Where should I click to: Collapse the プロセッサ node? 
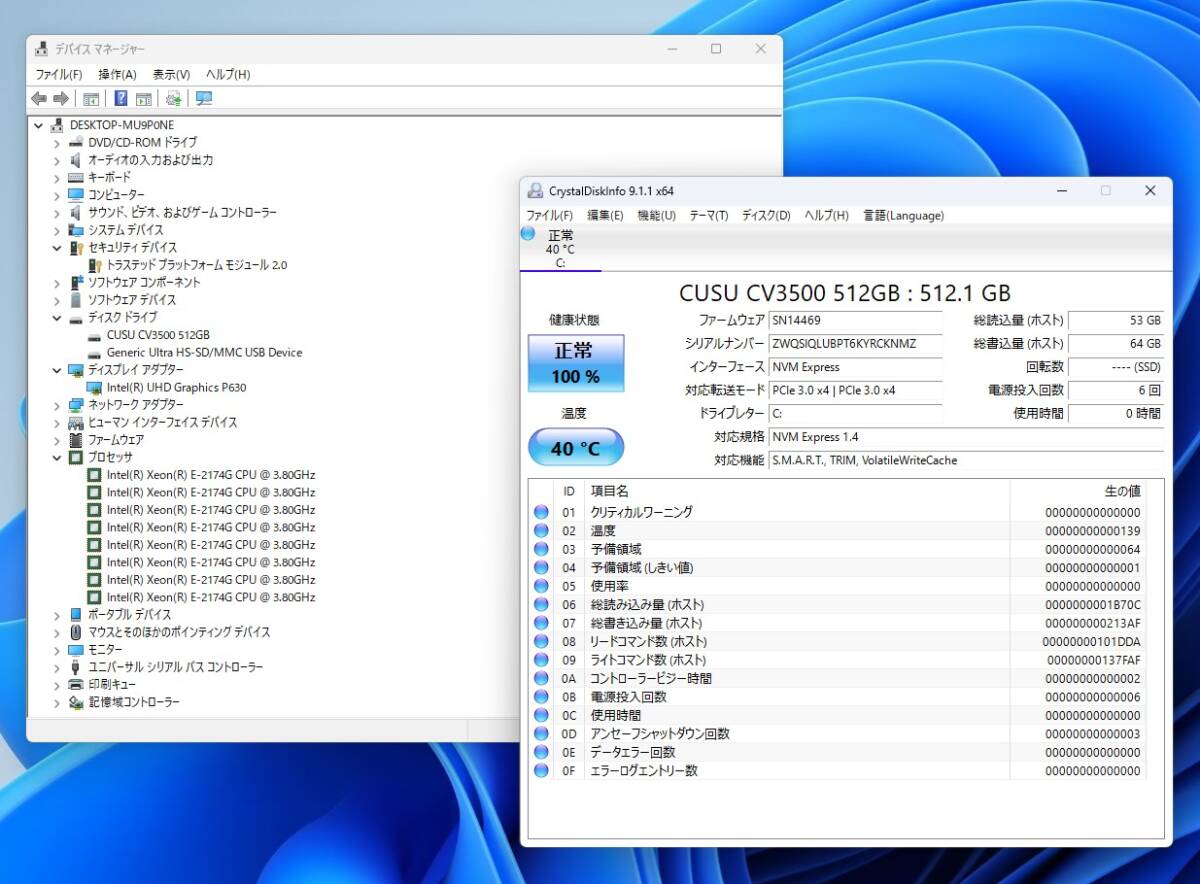click(57, 457)
